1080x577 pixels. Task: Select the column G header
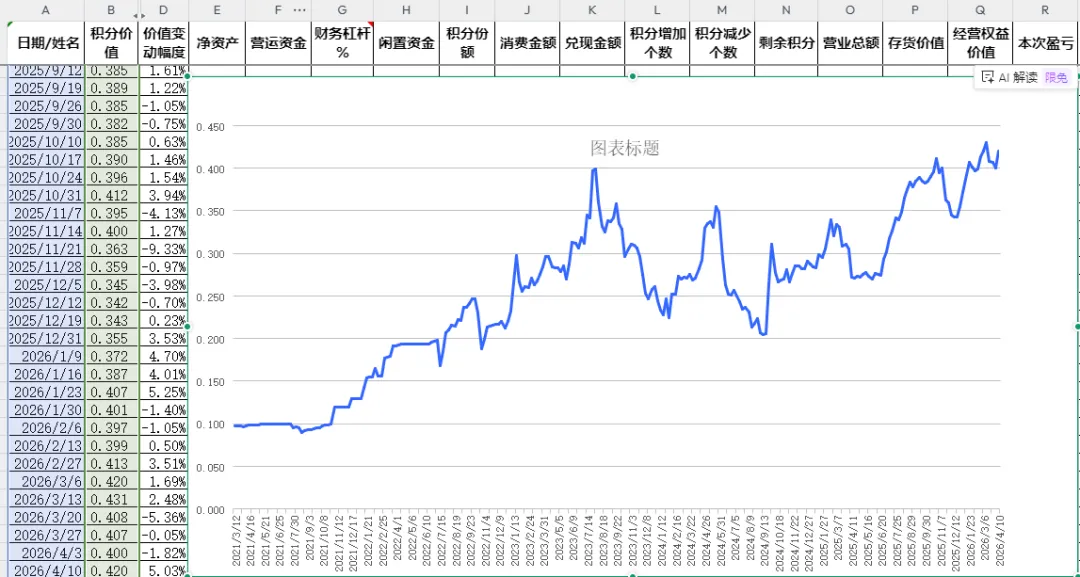tap(342, 10)
